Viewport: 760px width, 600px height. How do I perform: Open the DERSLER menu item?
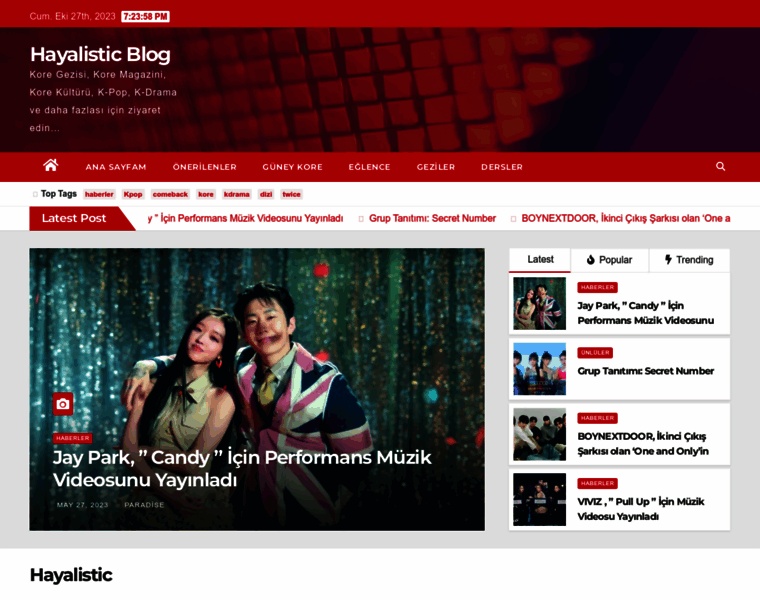(x=502, y=167)
